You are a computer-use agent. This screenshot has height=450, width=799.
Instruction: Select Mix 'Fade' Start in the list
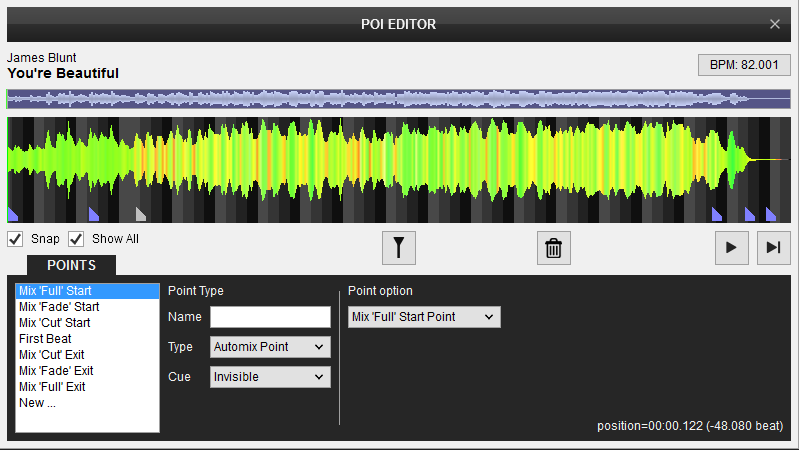click(59, 307)
